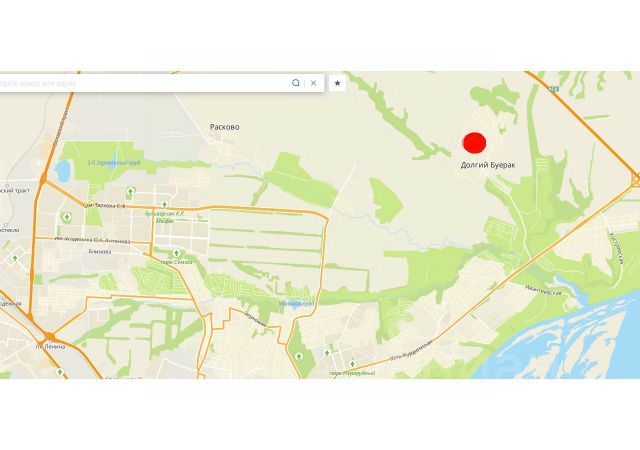Click the Расково village label
Screen dimensions: 640x450
224,127
